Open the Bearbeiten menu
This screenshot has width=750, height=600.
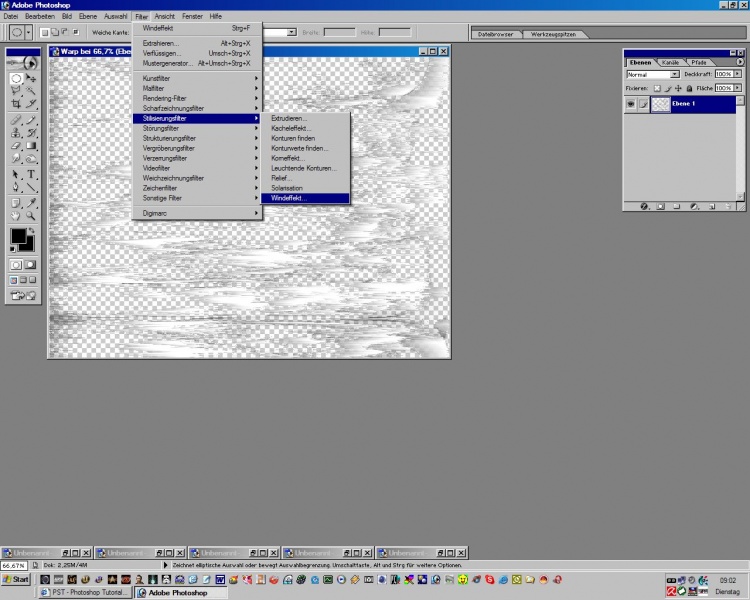coord(40,16)
